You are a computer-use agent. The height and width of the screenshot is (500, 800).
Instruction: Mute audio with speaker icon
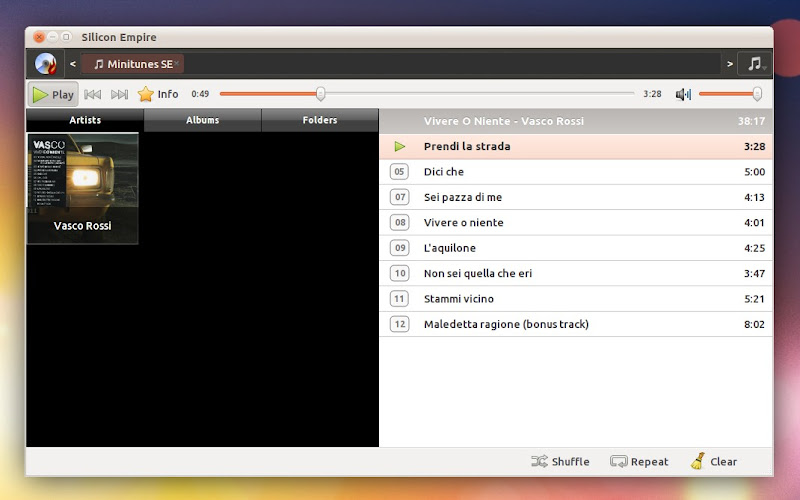click(683, 94)
